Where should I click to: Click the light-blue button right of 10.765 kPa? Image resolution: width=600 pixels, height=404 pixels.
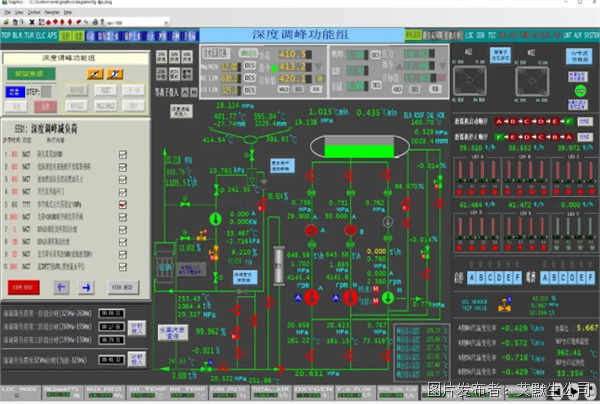point(282,166)
